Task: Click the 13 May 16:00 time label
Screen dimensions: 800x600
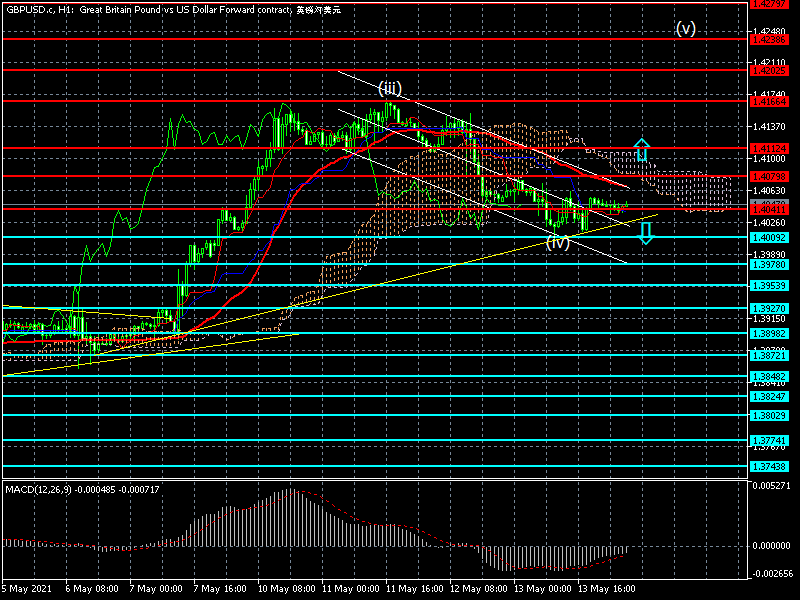Action: (x=611, y=589)
